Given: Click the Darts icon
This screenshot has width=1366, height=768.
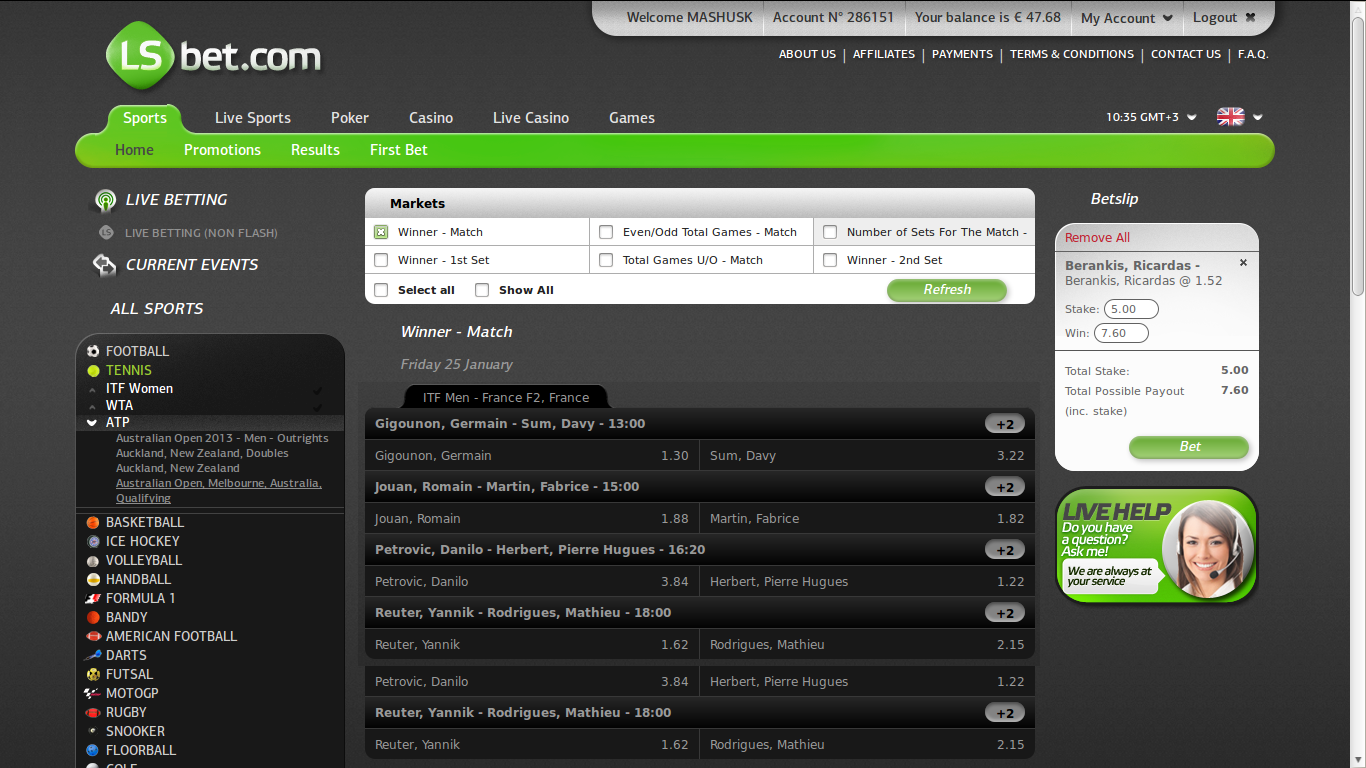Looking at the screenshot, I should pos(93,655).
